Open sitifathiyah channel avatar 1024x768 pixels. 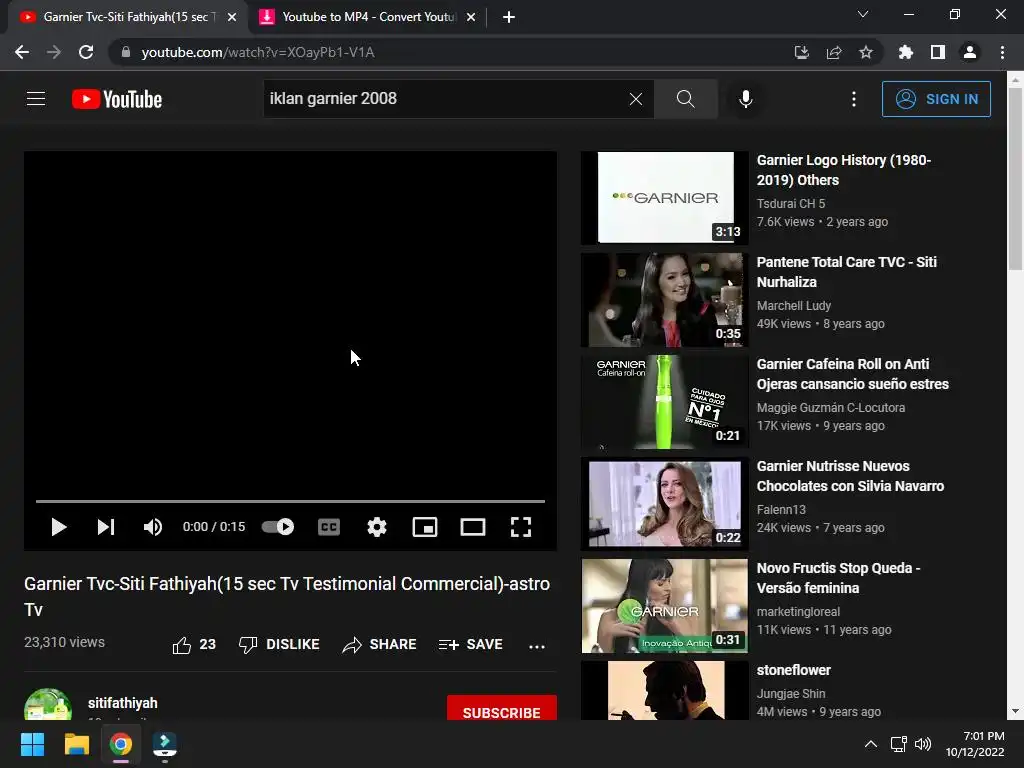(x=48, y=705)
